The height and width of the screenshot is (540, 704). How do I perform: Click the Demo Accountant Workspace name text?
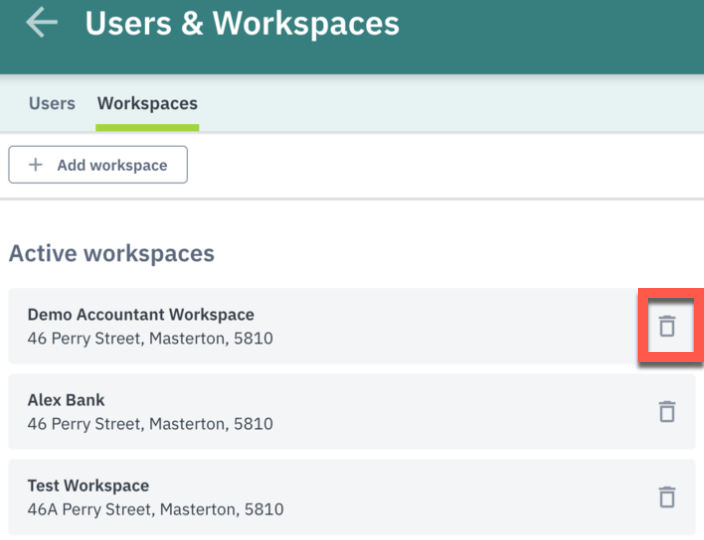click(141, 315)
